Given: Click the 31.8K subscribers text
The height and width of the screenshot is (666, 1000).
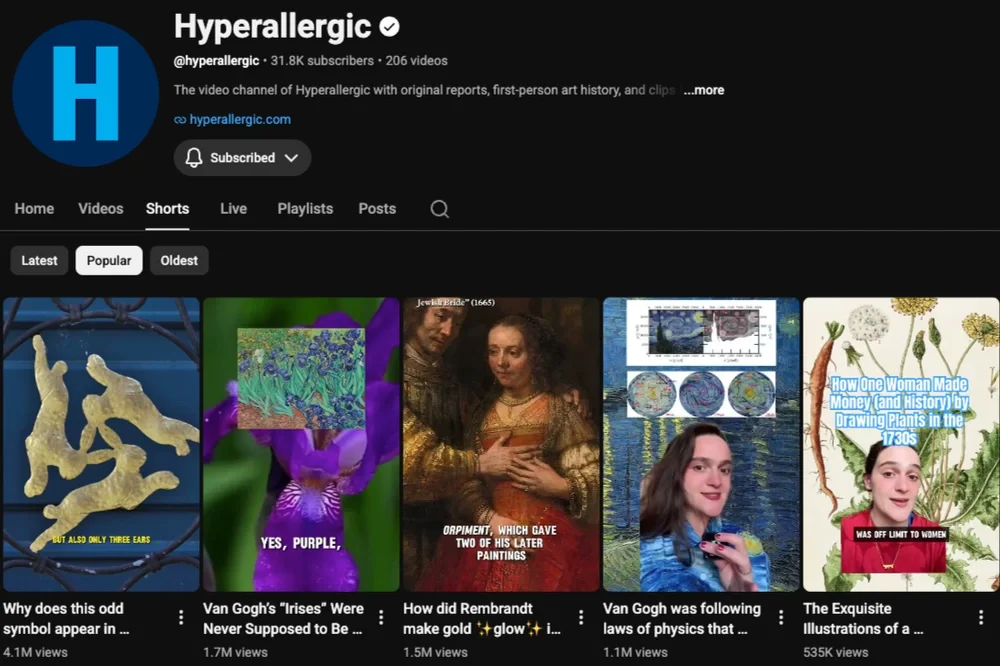Looking at the screenshot, I should (x=322, y=61).
